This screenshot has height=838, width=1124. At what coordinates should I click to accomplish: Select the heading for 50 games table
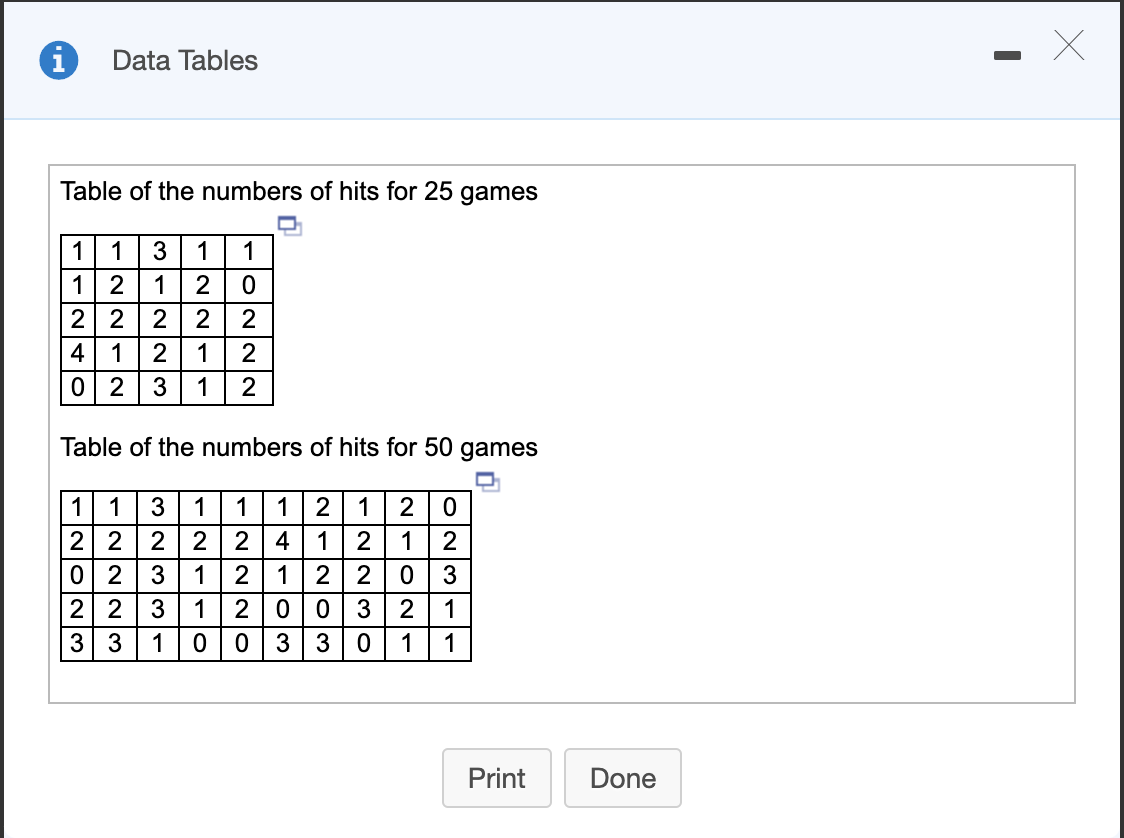tap(298, 447)
